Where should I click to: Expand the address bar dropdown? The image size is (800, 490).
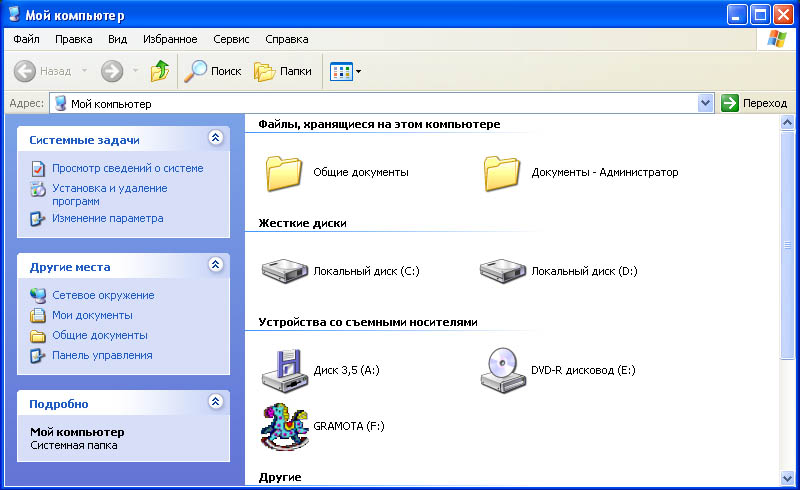705,103
